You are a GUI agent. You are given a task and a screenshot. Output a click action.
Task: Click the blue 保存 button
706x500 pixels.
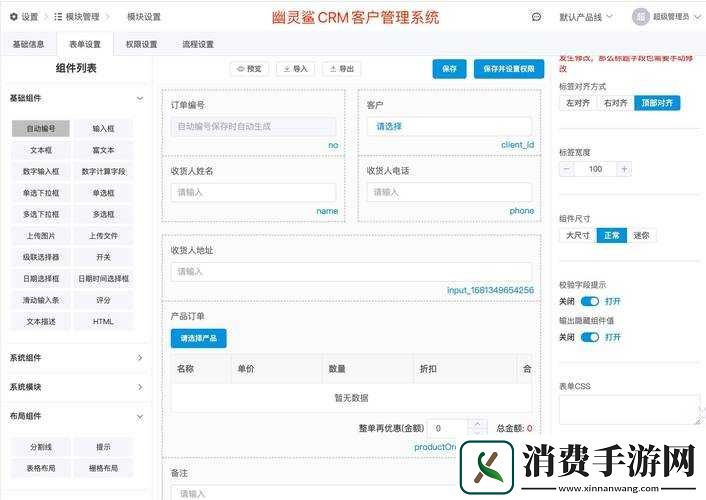tap(449, 69)
